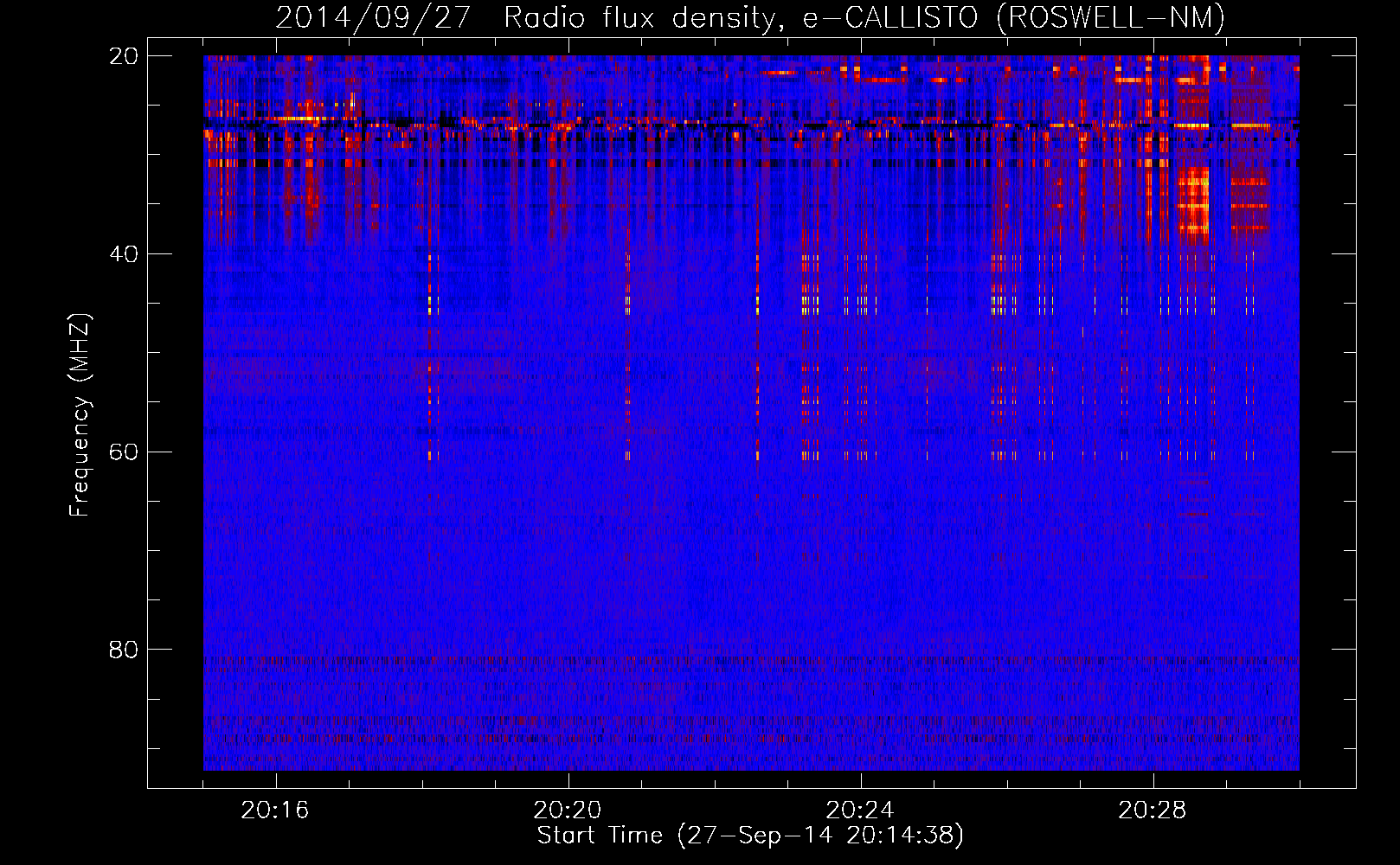The width and height of the screenshot is (1400, 865).
Task: Click the 'Start Time (27-Sep-14 20:14:38)' axis label
Action: coord(750,835)
